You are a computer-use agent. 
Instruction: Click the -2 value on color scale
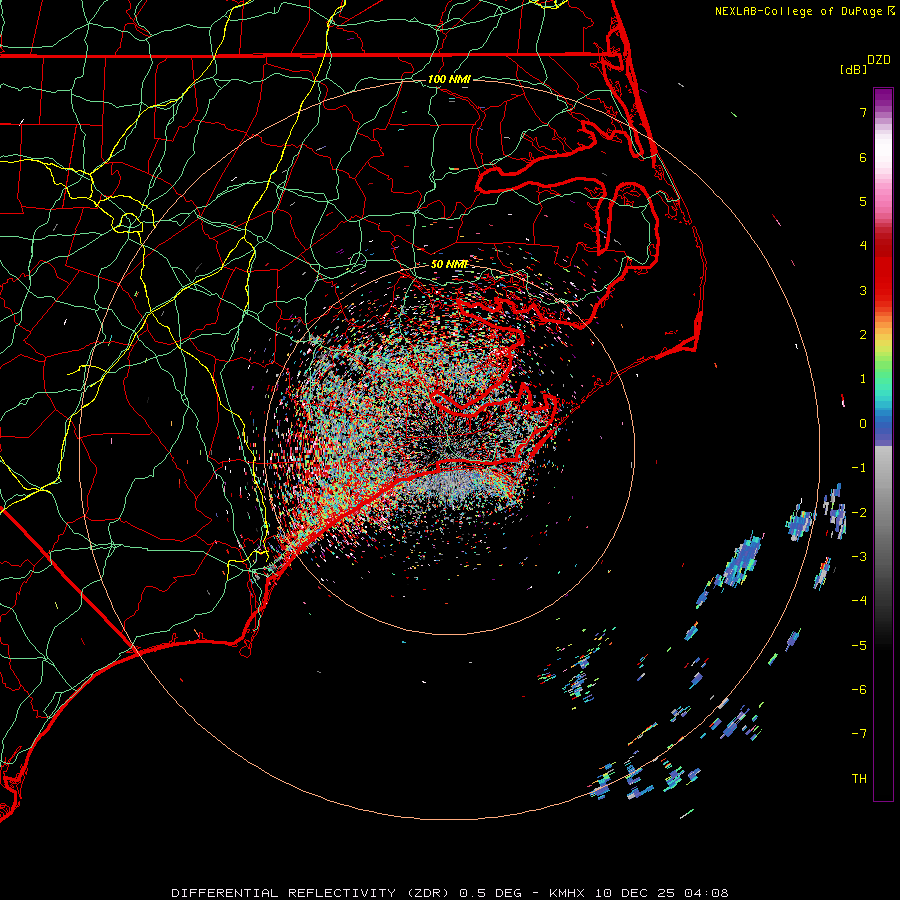tap(859, 512)
